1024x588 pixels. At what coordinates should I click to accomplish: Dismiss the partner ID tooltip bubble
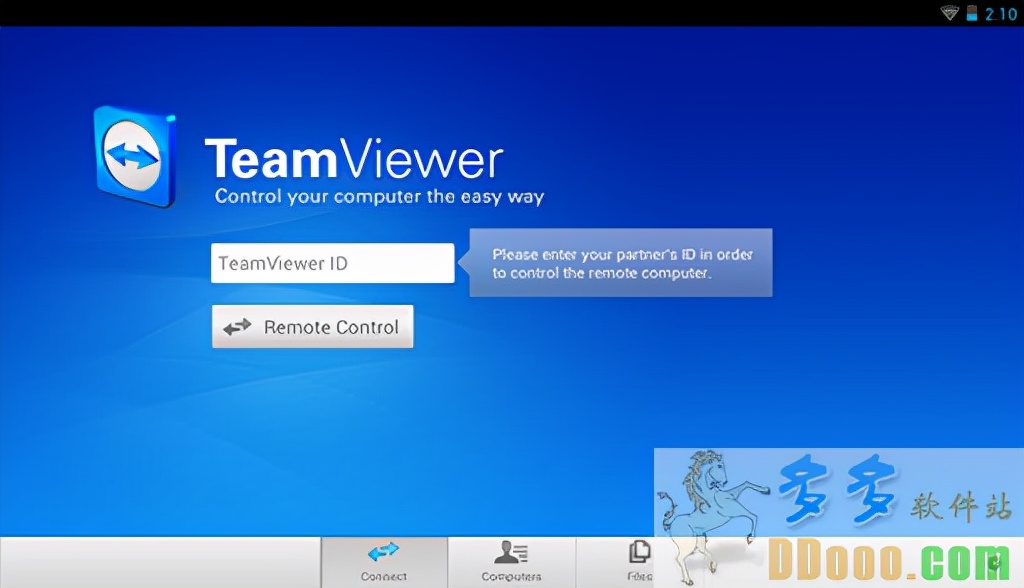click(620, 263)
